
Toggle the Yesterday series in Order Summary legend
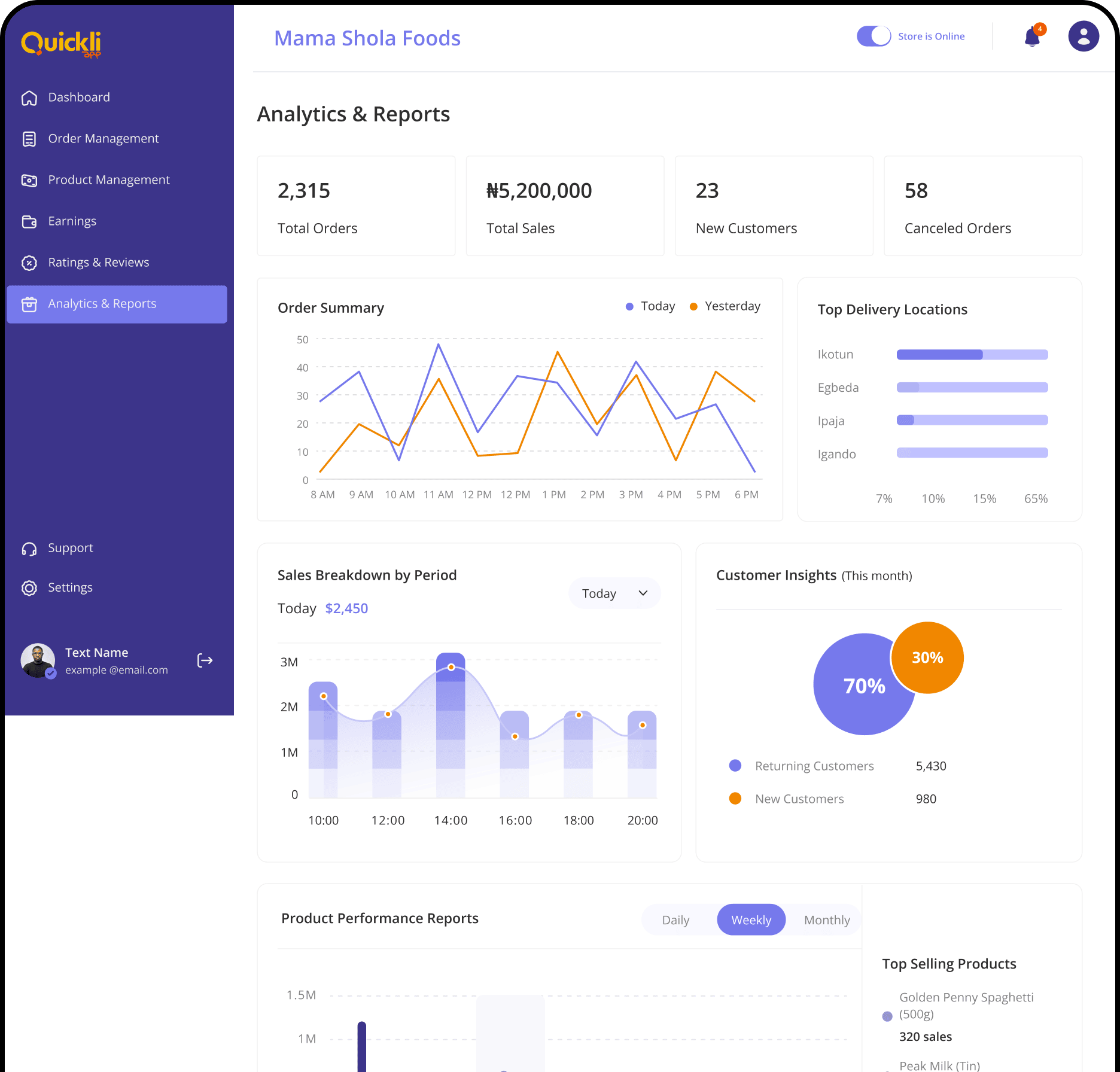coord(725,306)
